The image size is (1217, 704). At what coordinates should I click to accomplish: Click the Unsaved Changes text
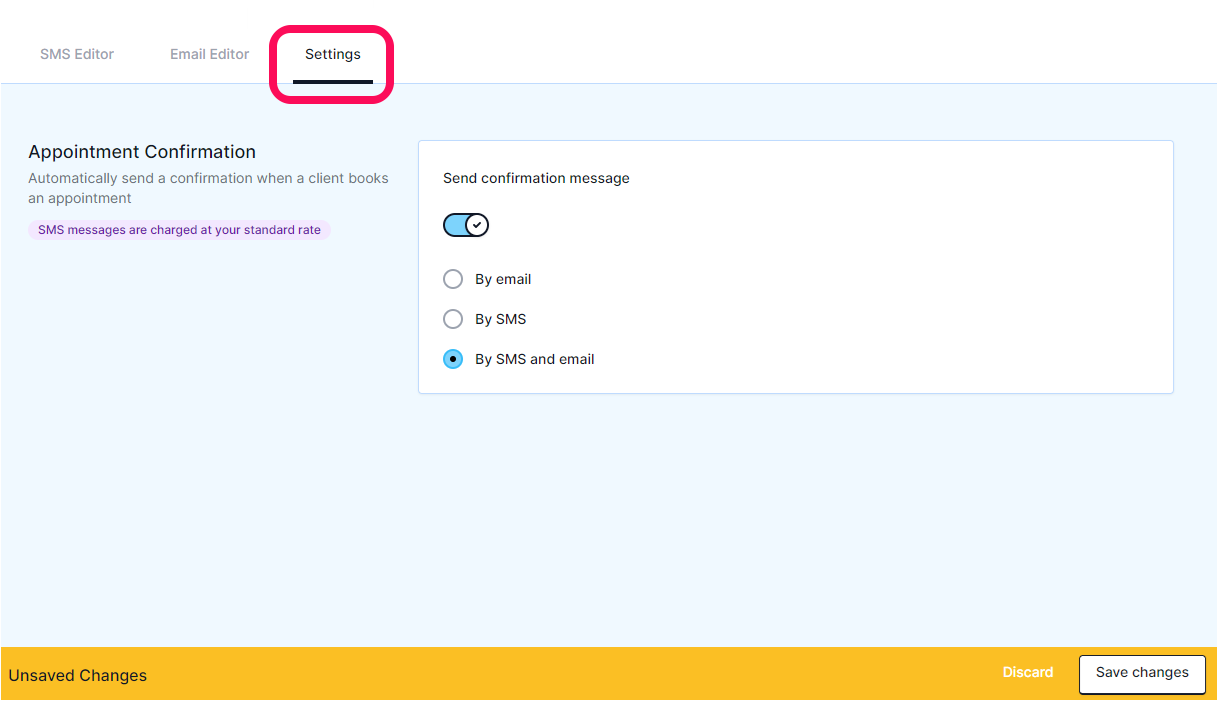point(78,676)
